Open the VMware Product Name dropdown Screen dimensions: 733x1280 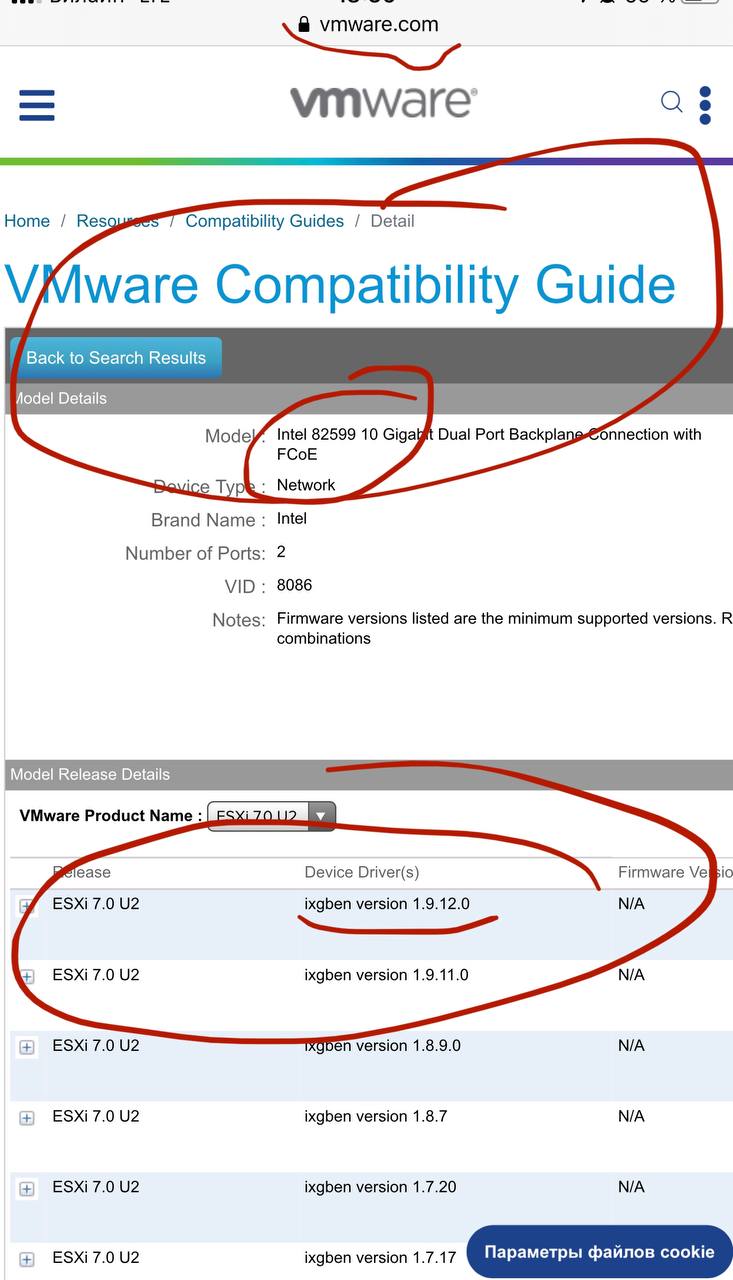click(x=271, y=816)
